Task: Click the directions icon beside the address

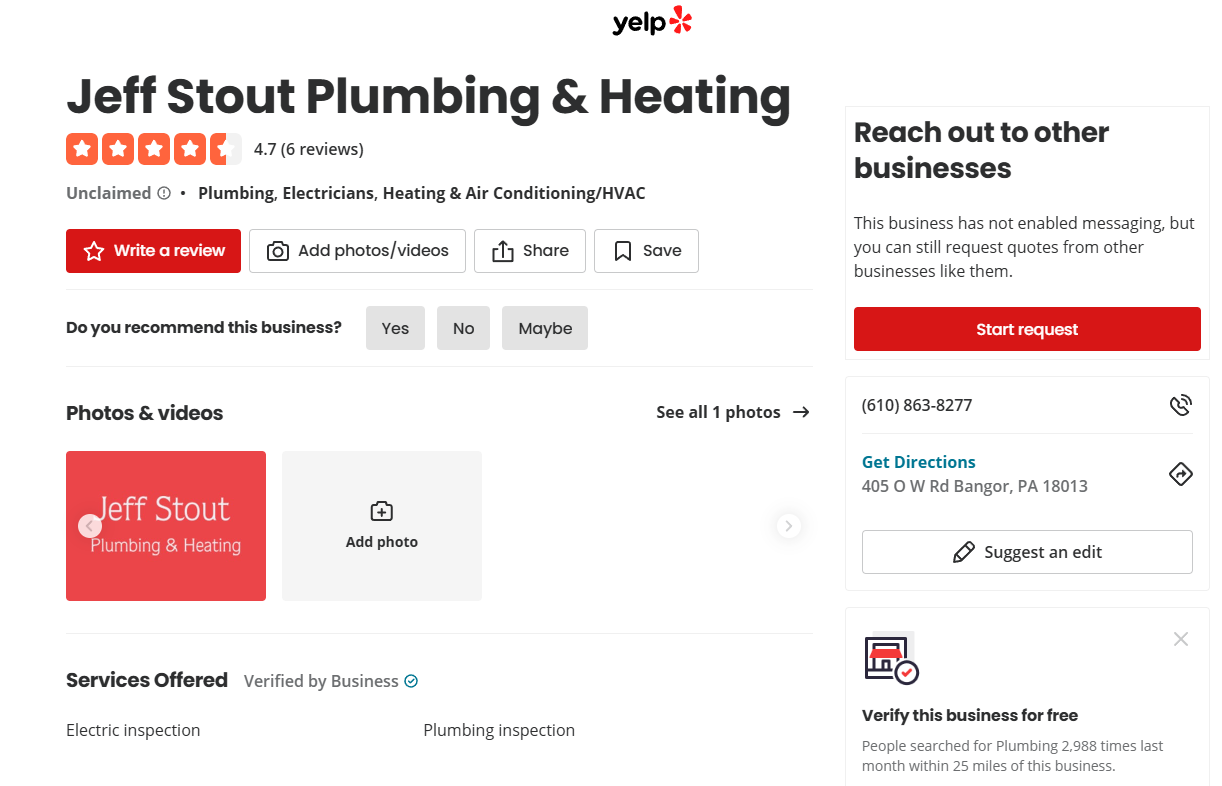Action: (x=1181, y=473)
